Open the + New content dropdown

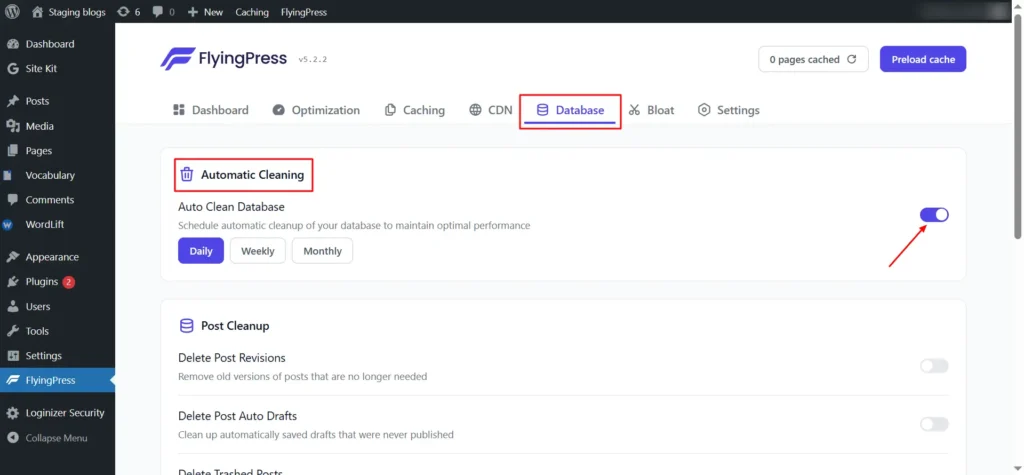pos(205,12)
